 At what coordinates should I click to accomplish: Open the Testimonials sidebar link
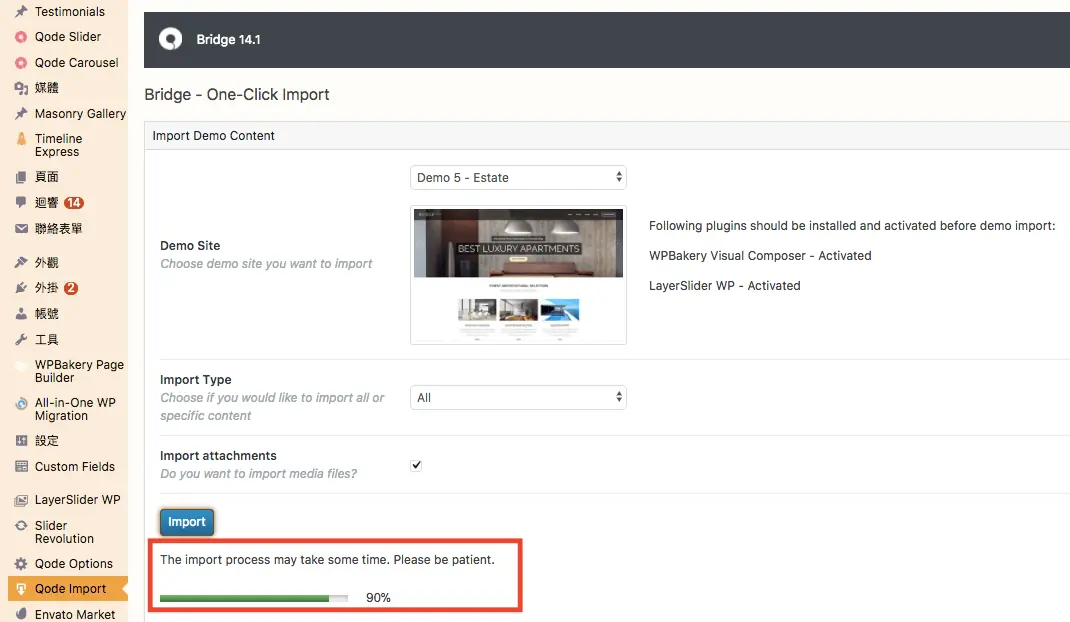point(68,12)
